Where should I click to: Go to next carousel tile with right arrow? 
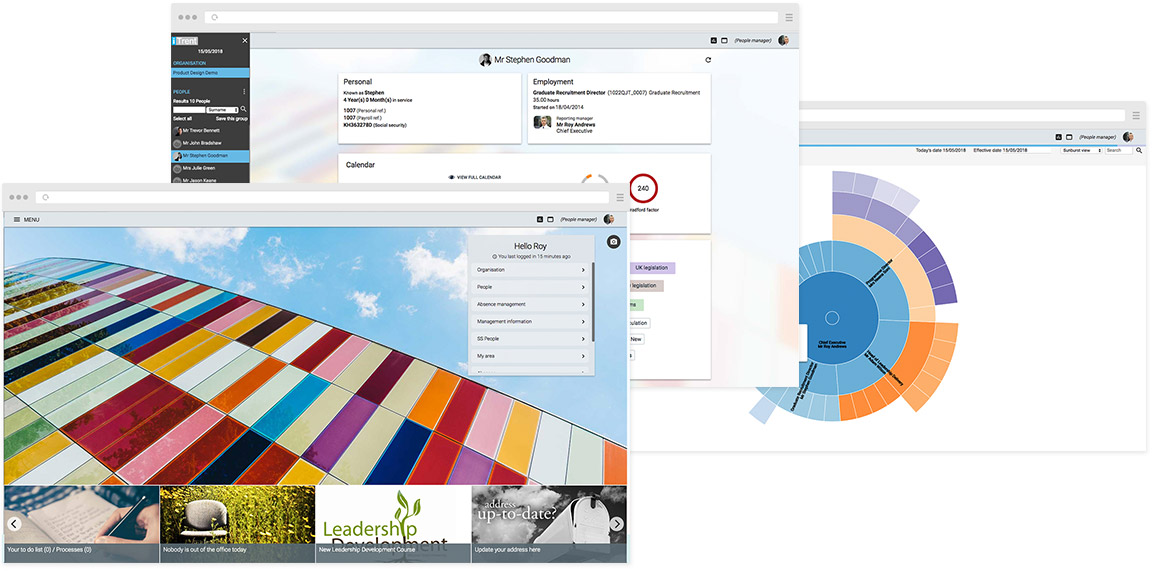pyautogui.click(x=617, y=524)
